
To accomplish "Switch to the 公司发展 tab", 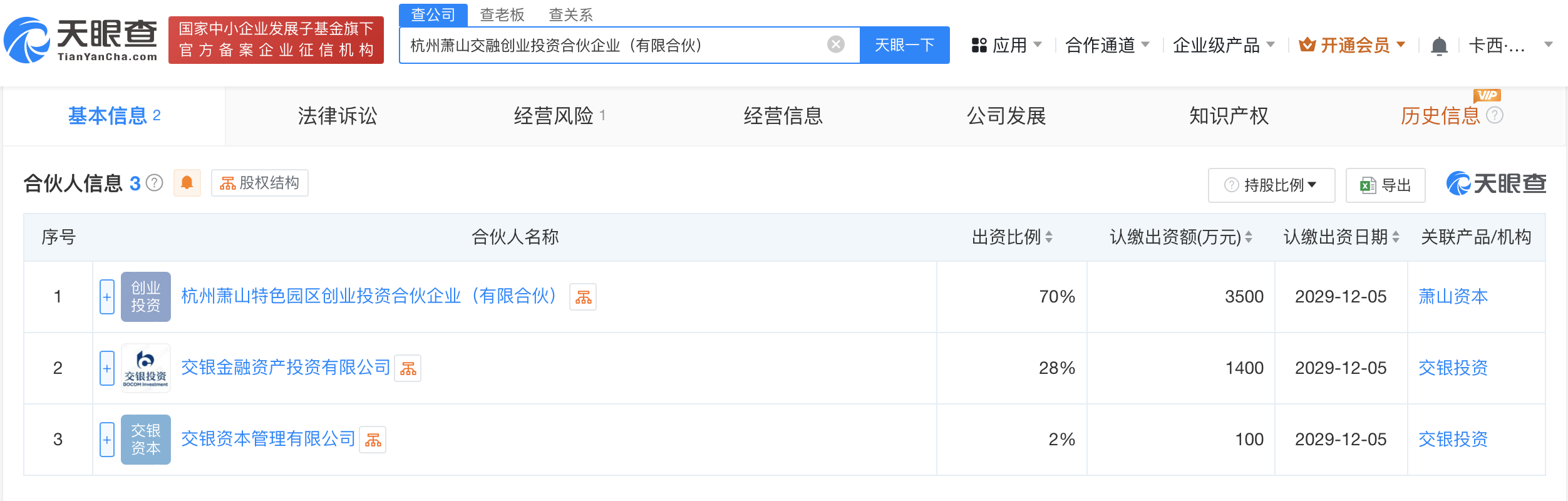I will tap(1006, 116).
